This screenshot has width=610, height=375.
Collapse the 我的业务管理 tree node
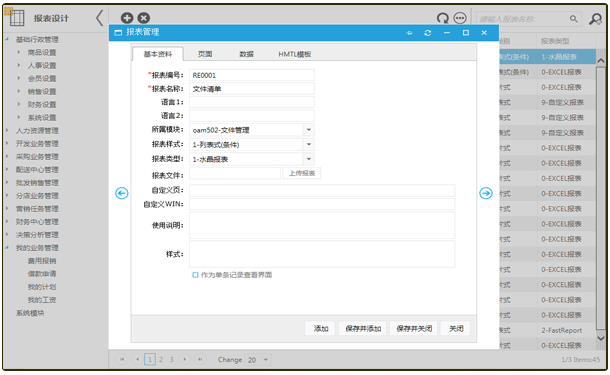[x=7, y=247]
